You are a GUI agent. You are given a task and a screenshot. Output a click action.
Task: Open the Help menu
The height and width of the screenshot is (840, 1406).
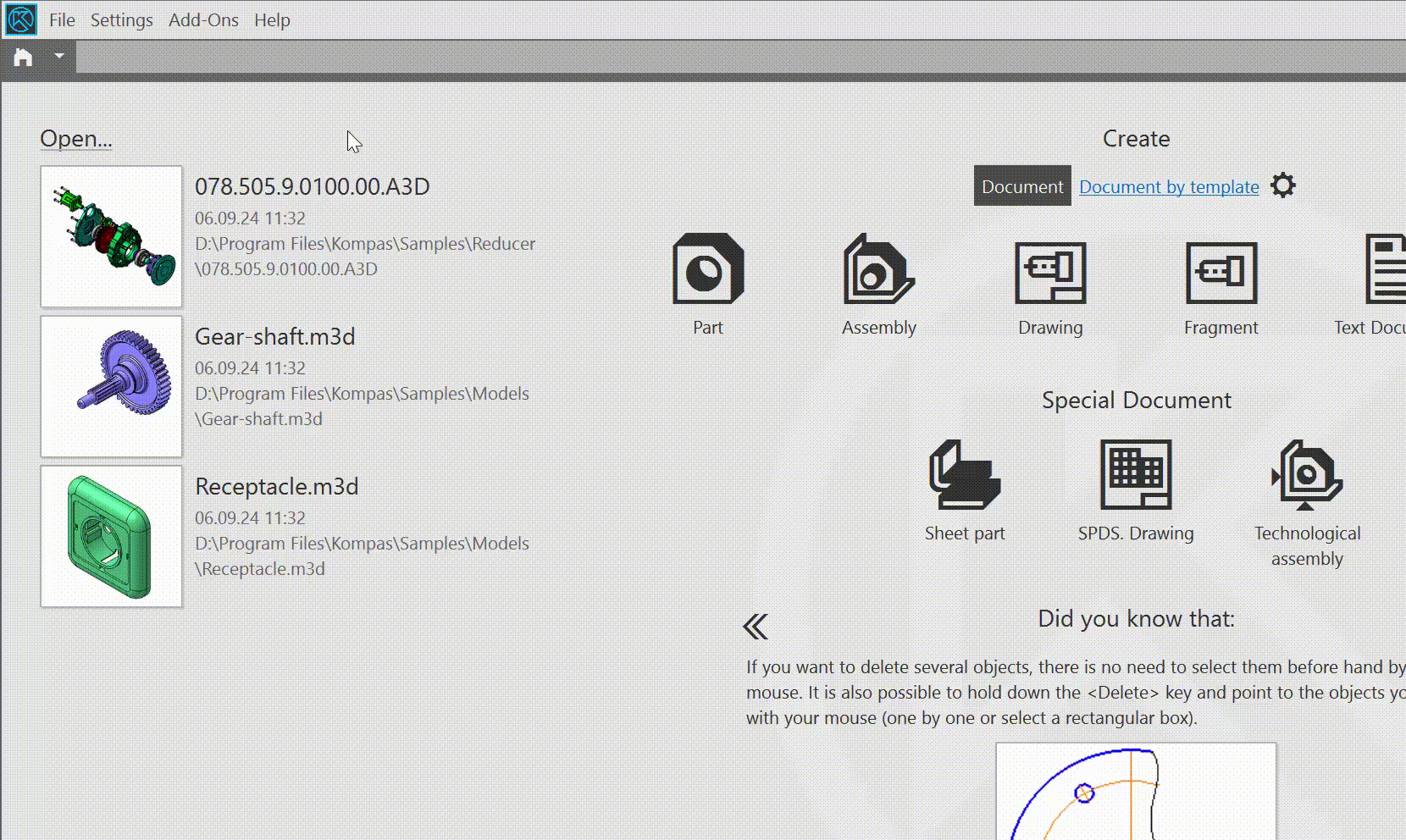coord(272,20)
